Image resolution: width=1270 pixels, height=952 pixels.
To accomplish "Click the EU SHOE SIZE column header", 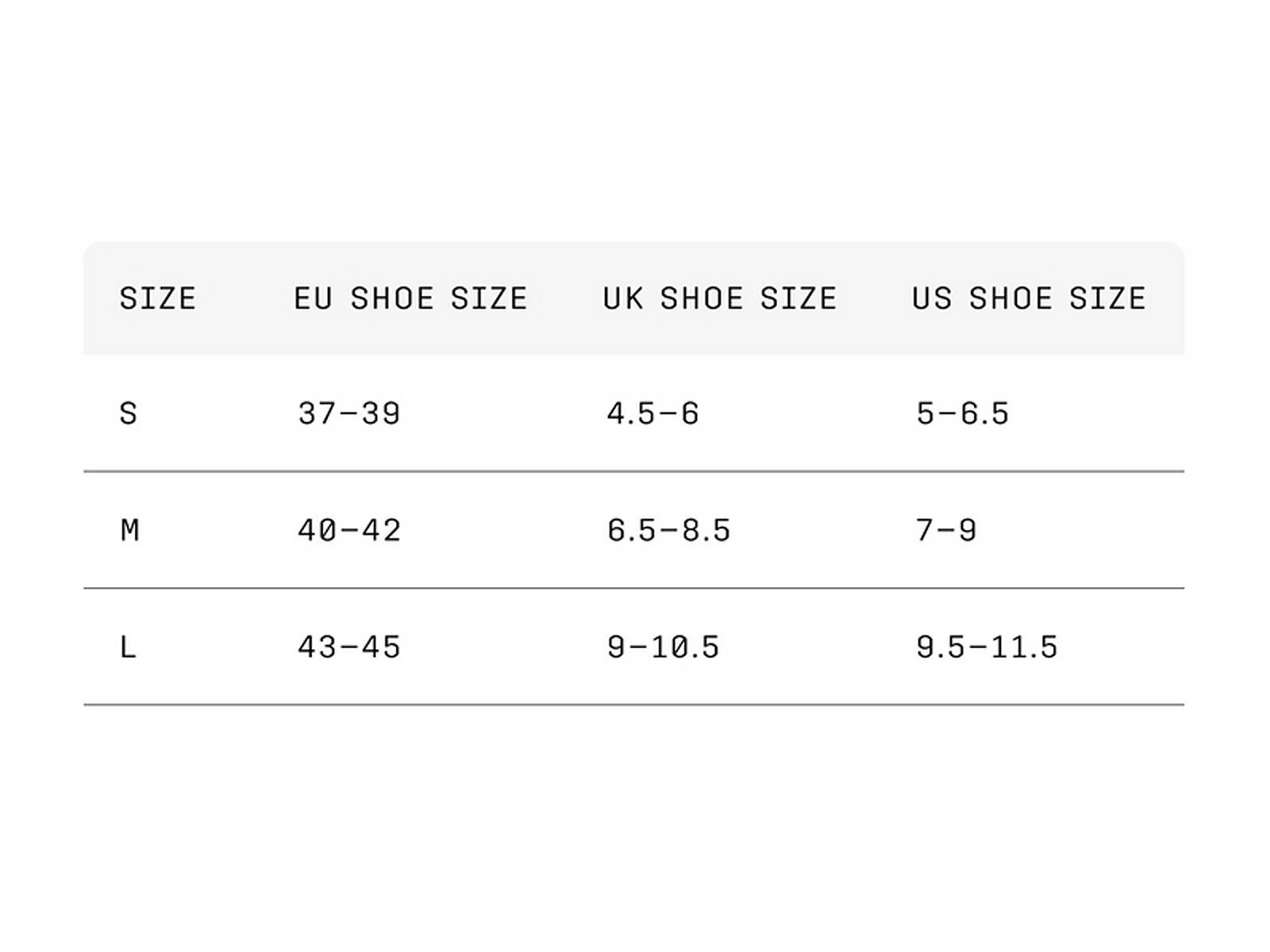I will 410,299.
